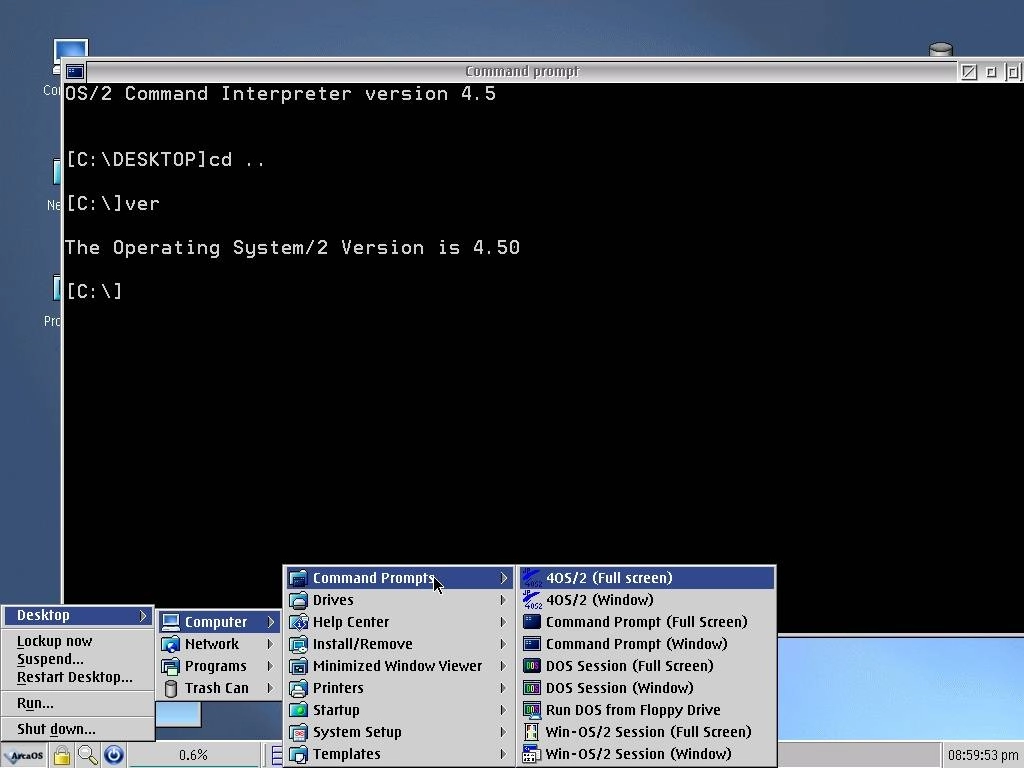Click the taskbar power shutdown icon
This screenshot has width=1024, height=768.
114,756
